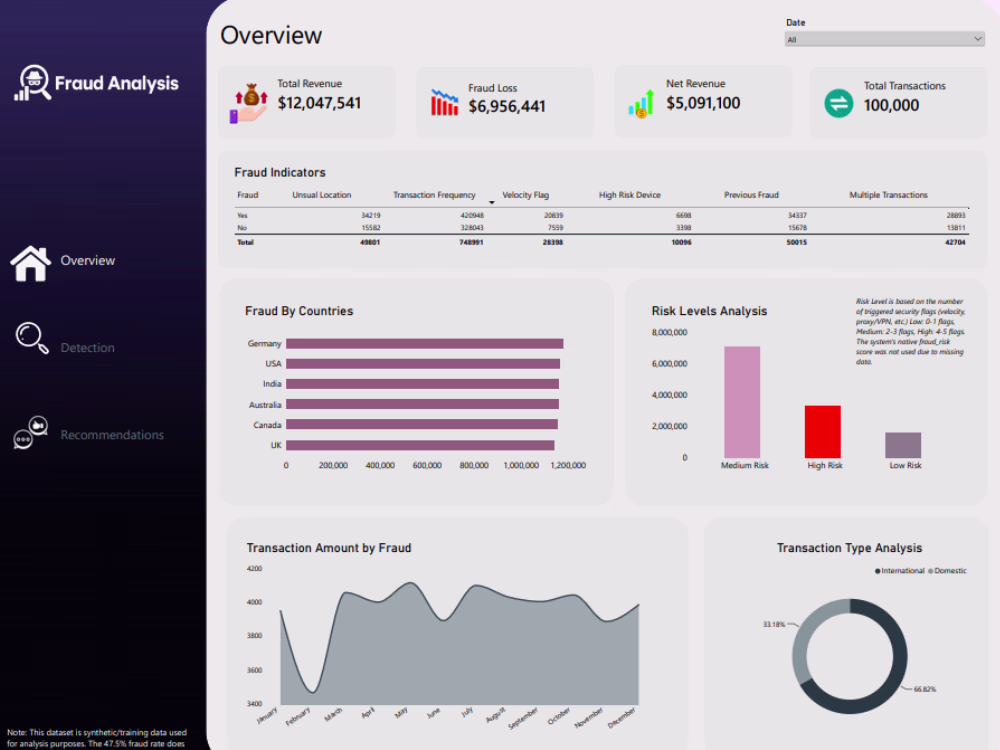Sort table by Multiple Transactions column
The height and width of the screenshot is (750, 1000).
pos(888,195)
